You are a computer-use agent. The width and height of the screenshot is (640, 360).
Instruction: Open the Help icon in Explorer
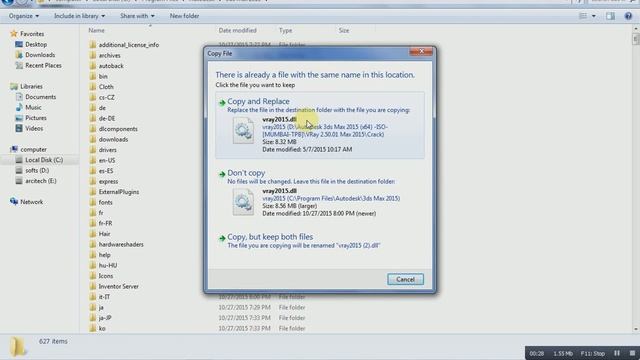[628, 16]
